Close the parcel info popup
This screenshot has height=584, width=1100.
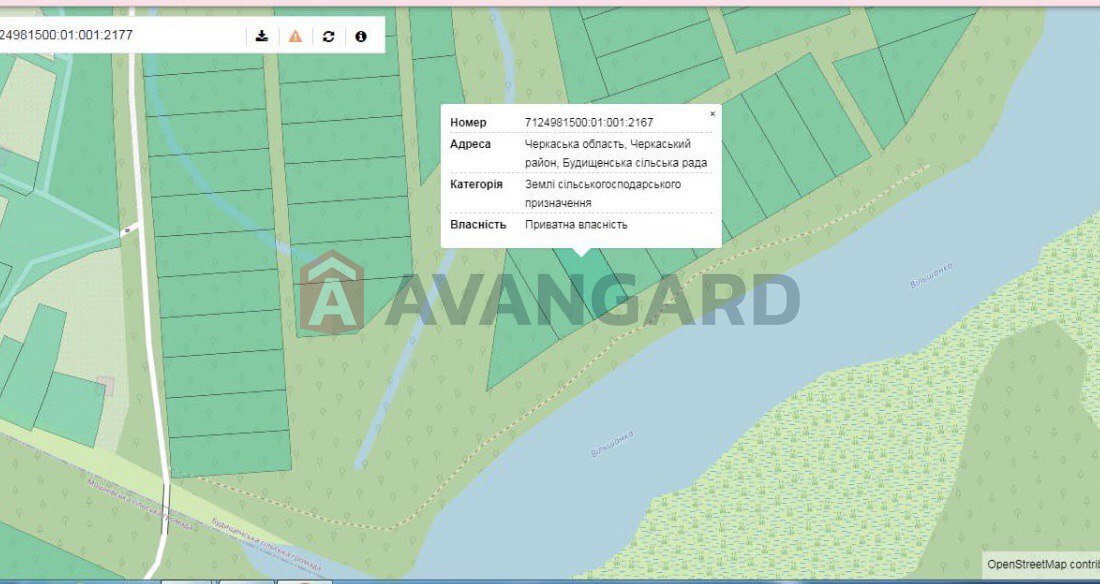[712, 114]
